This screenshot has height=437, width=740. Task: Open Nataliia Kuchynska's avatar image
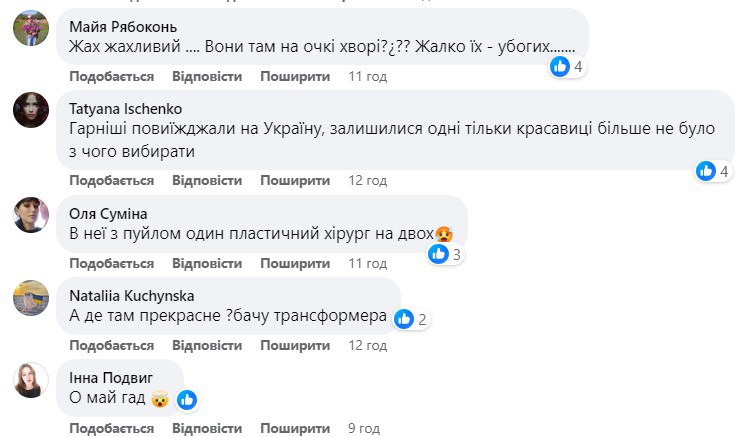click(31, 298)
